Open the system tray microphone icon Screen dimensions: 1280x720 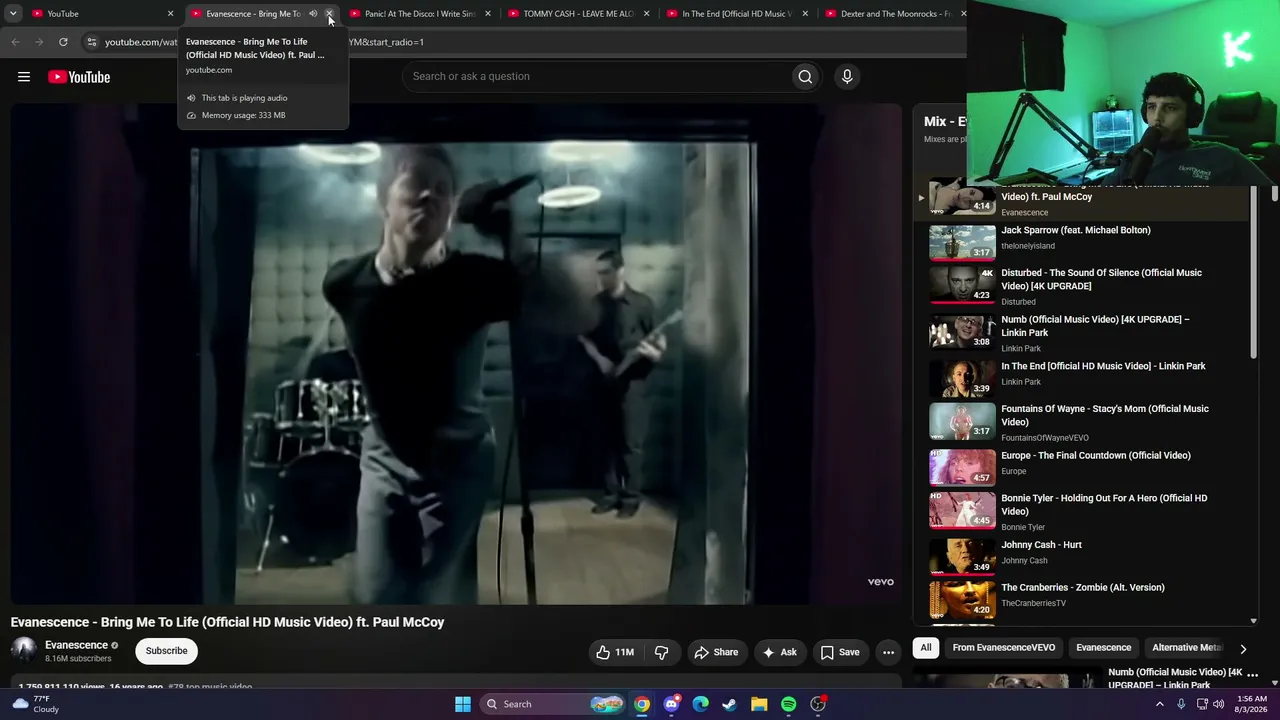click(1181, 704)
